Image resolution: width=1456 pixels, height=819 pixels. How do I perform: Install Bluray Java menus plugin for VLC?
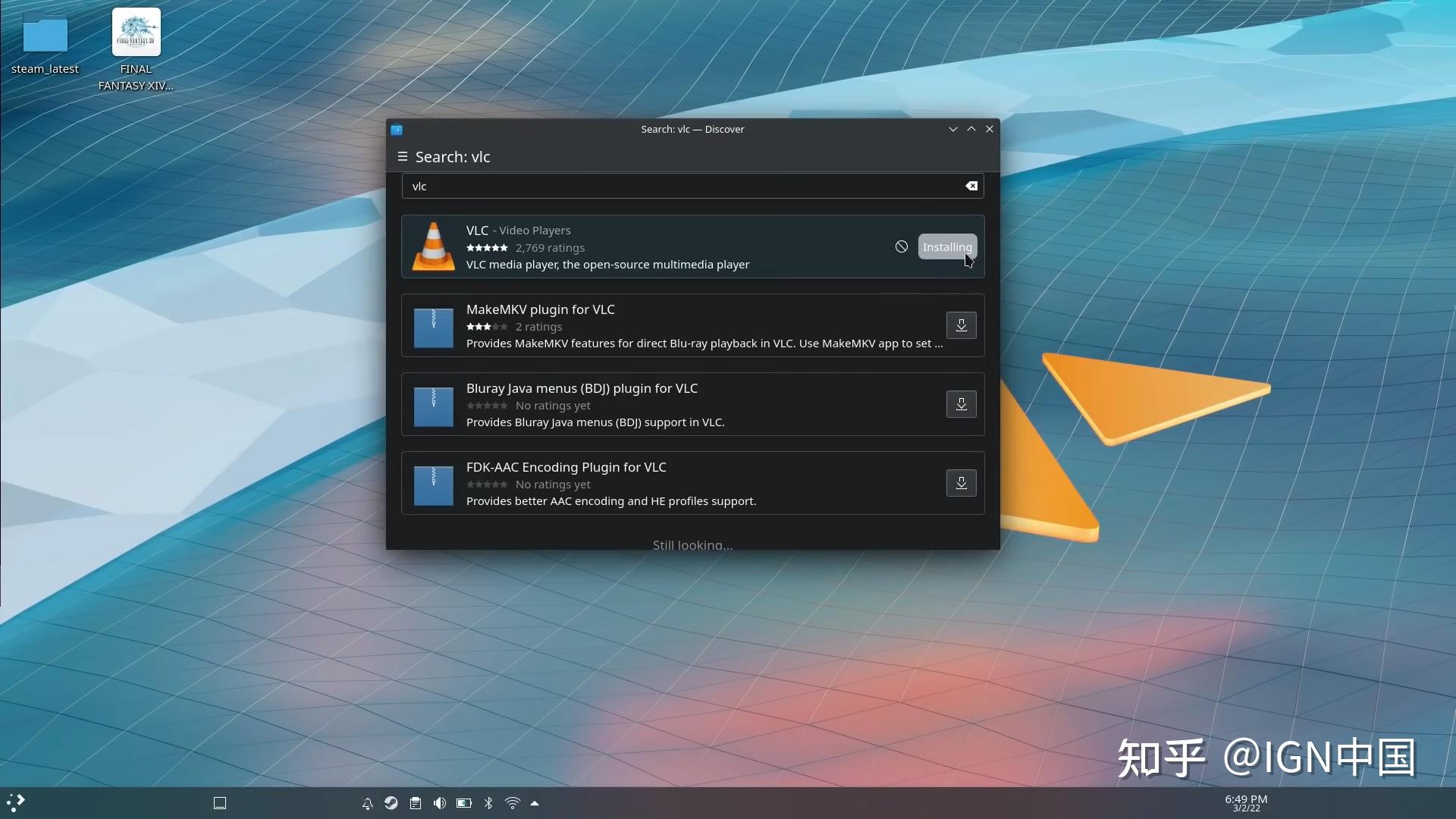coord(961,405)
